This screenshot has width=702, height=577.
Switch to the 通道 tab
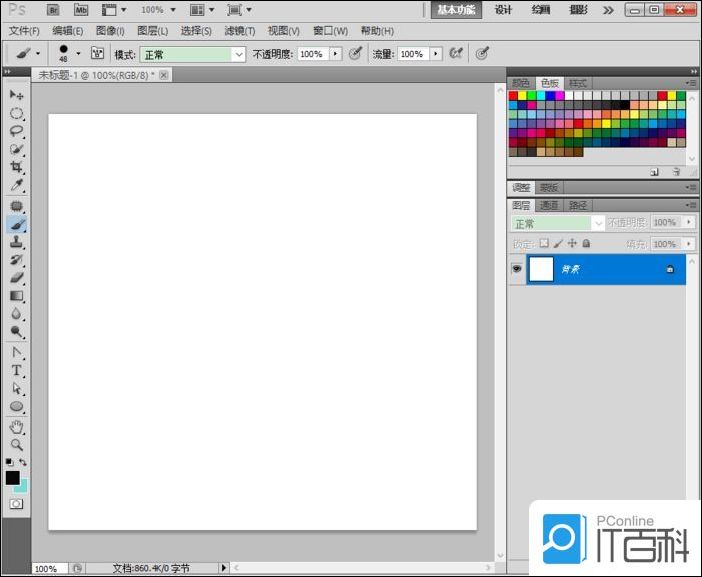548,205
